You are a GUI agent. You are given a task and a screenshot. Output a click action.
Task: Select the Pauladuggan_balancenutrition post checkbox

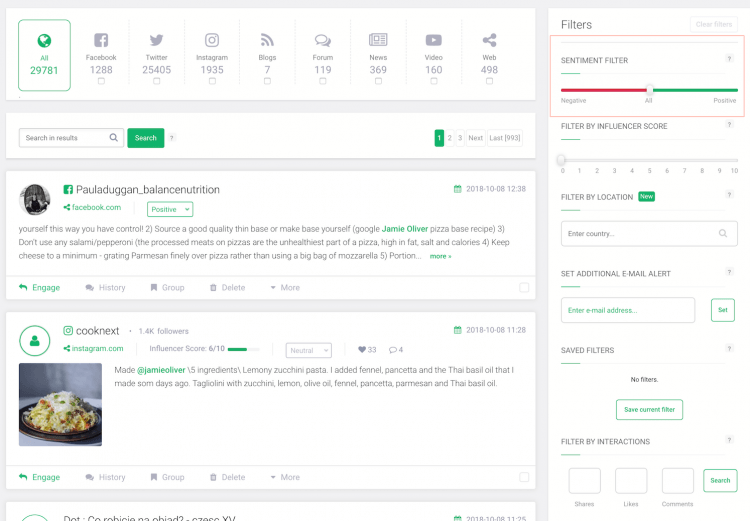524,288
